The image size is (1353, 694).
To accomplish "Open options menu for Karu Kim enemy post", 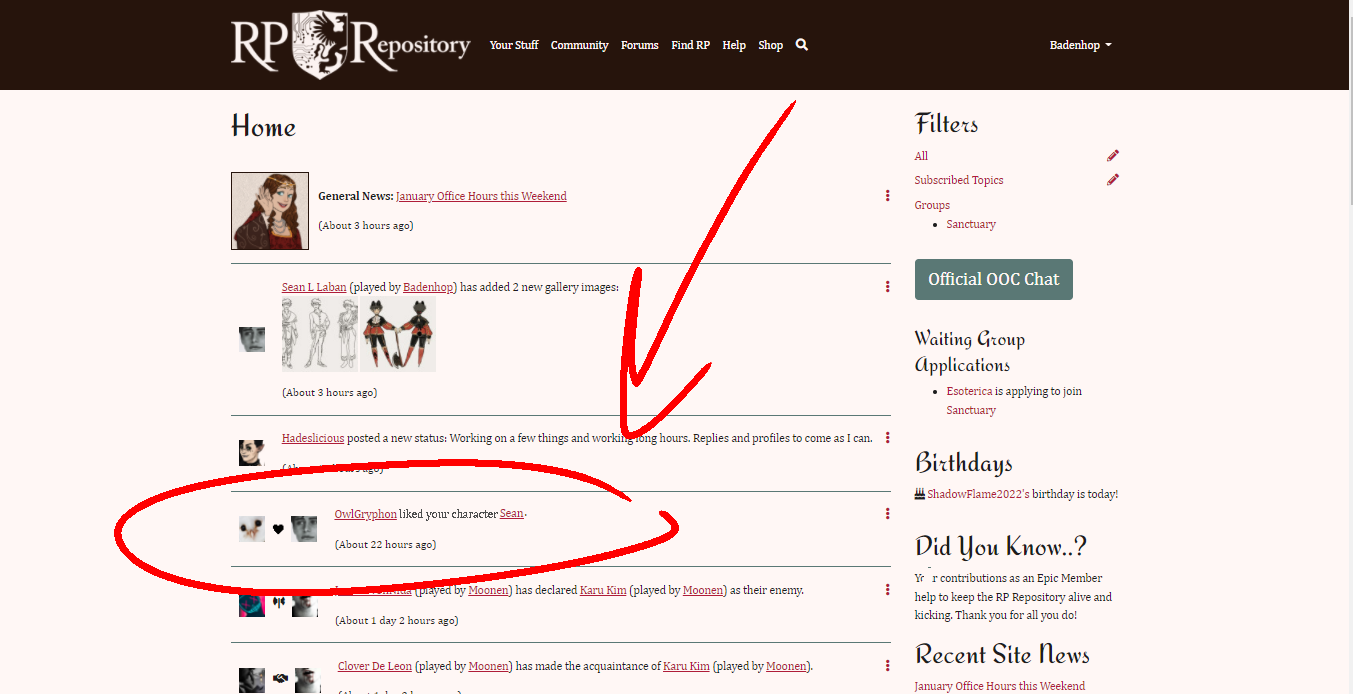I will pyautogui.click(x=887, y=590).
